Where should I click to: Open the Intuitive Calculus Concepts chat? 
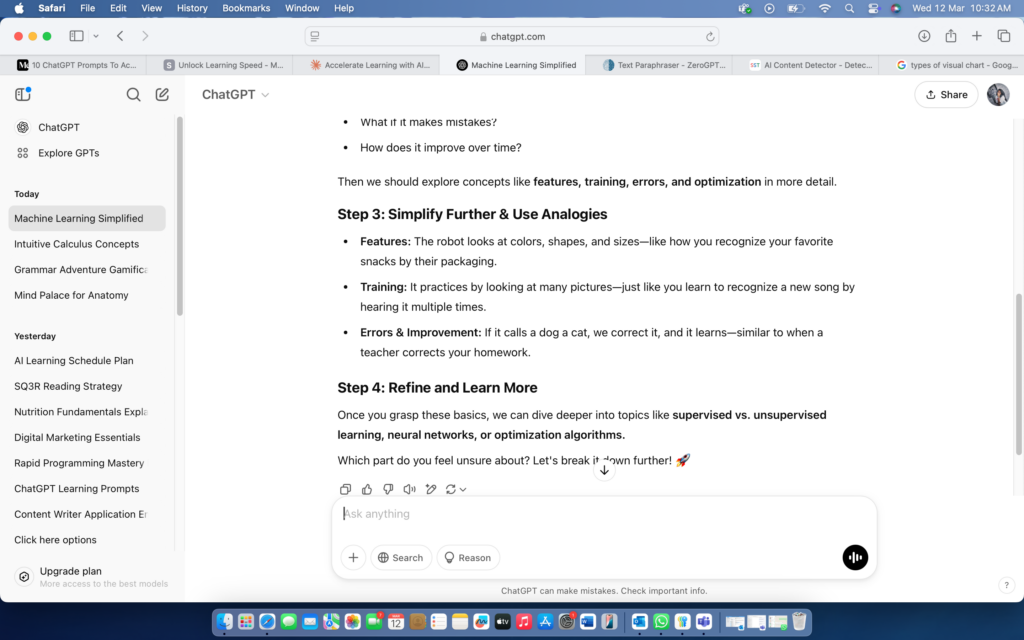tap(77, 244)
